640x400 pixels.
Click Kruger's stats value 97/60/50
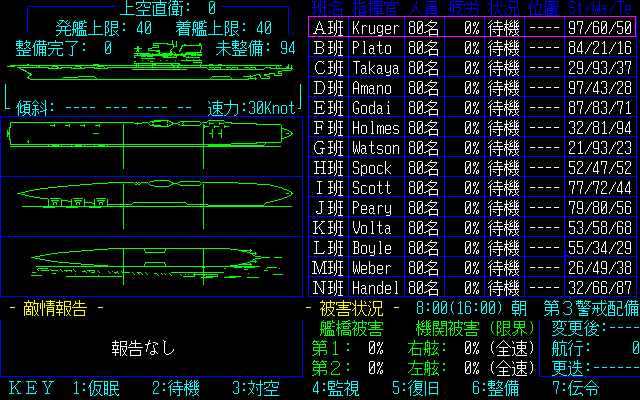(x=600, y=28)
